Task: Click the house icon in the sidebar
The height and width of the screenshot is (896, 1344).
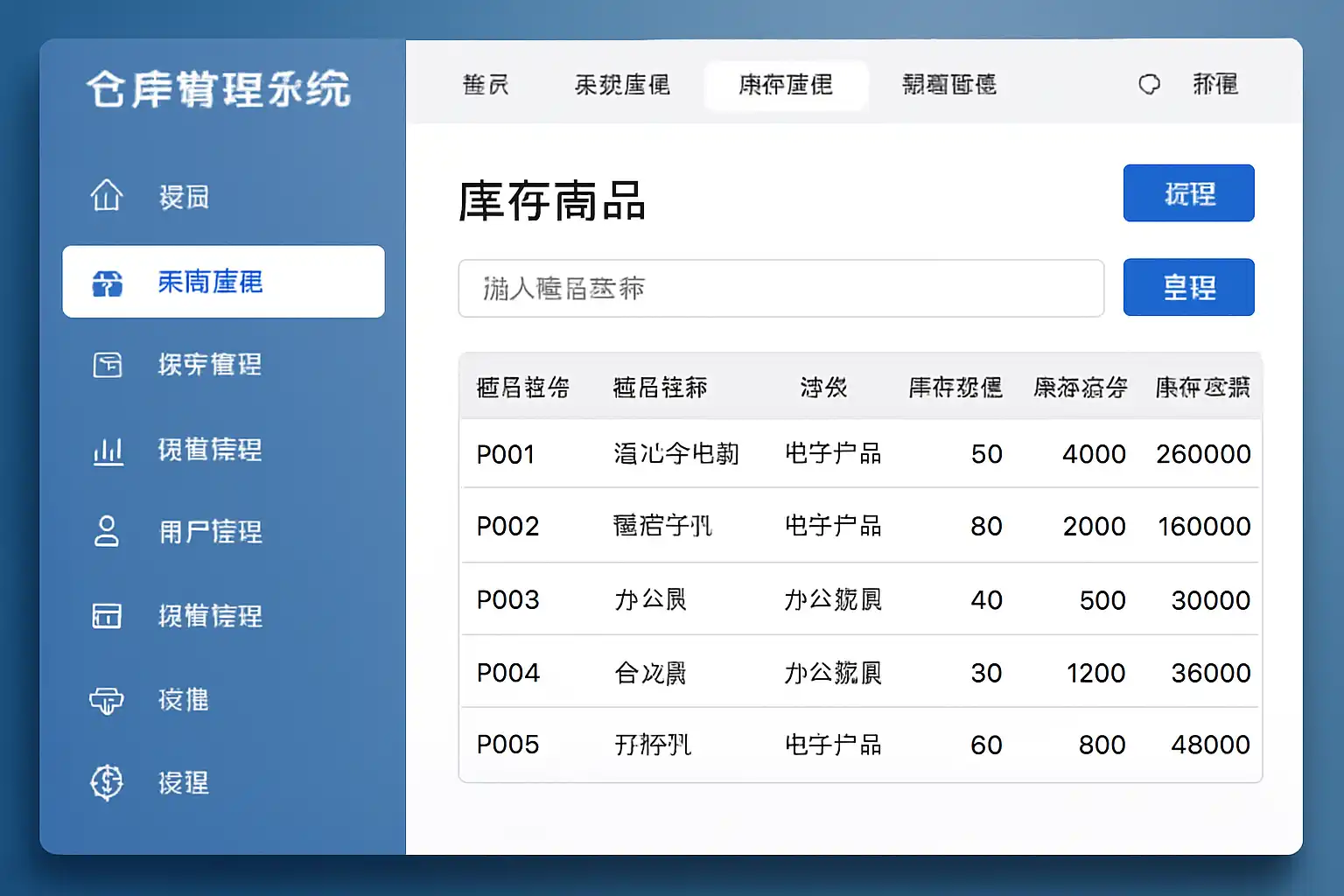Action: click(x=107, y=195)
